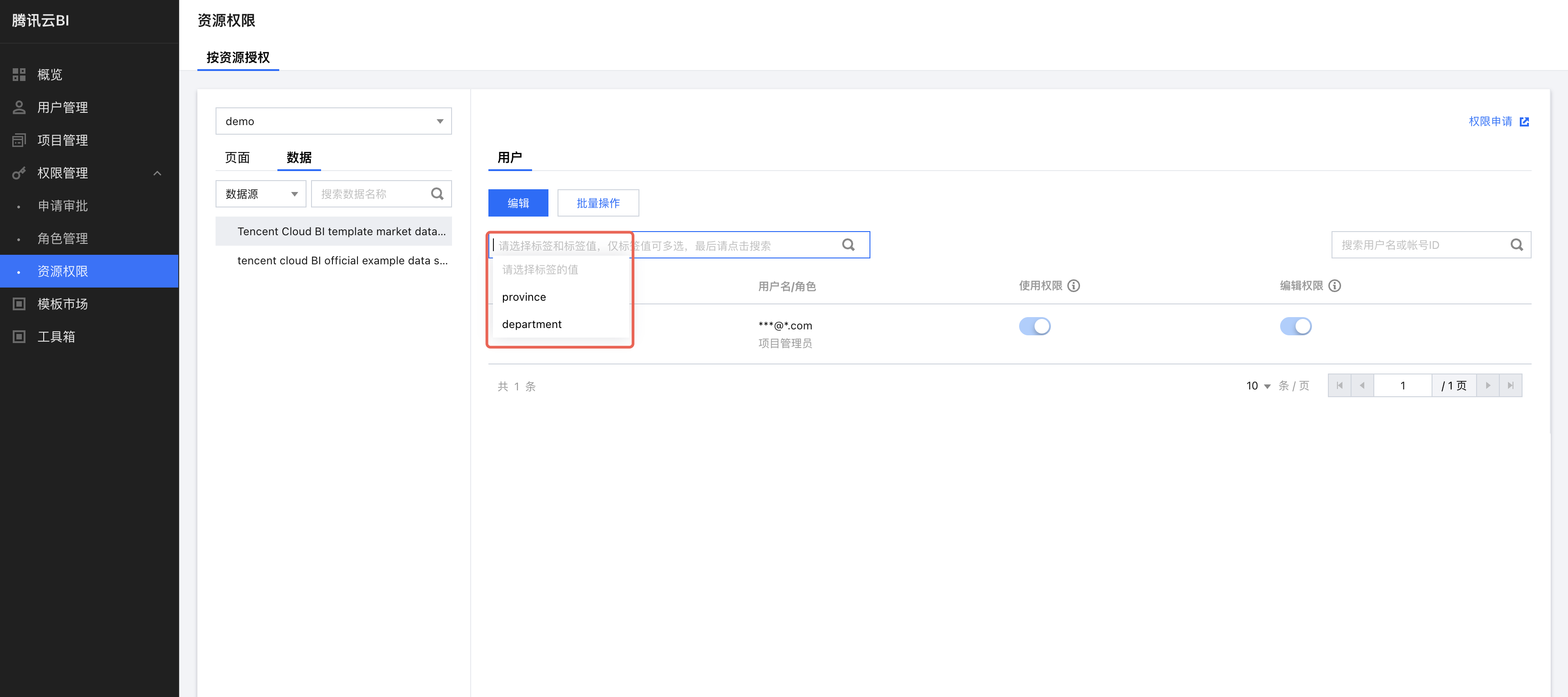The width and height of the screenshot is (1568, 697).
Task: Collapse the 权限管理 sidebar section
Action: pyautogui.click(x=157, y=173)
